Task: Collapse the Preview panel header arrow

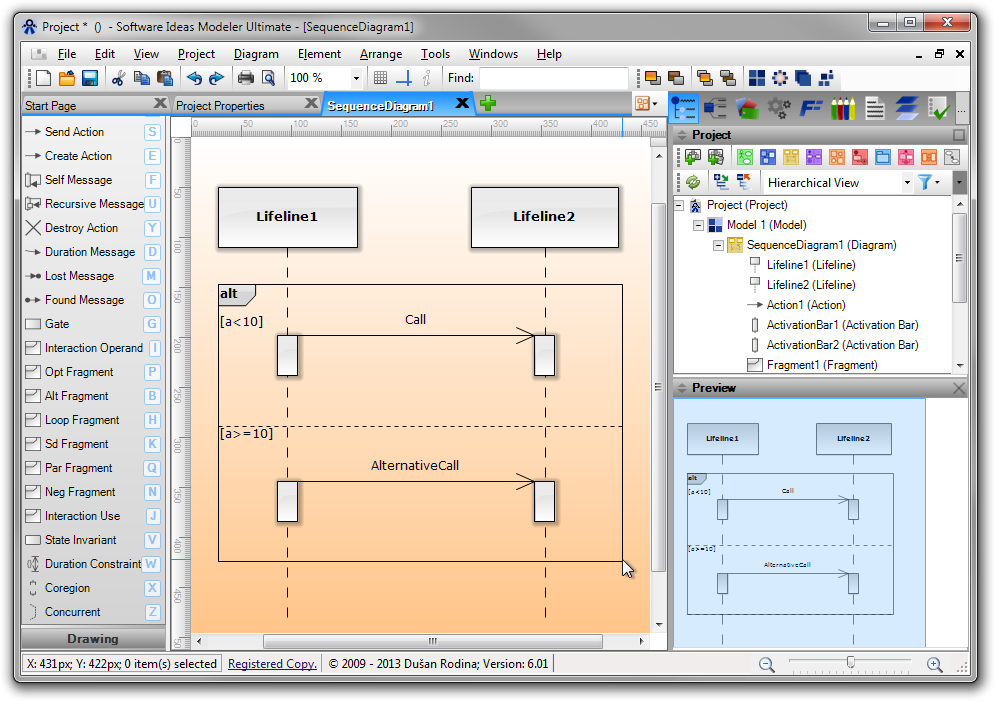Action: tap(682, 388)
